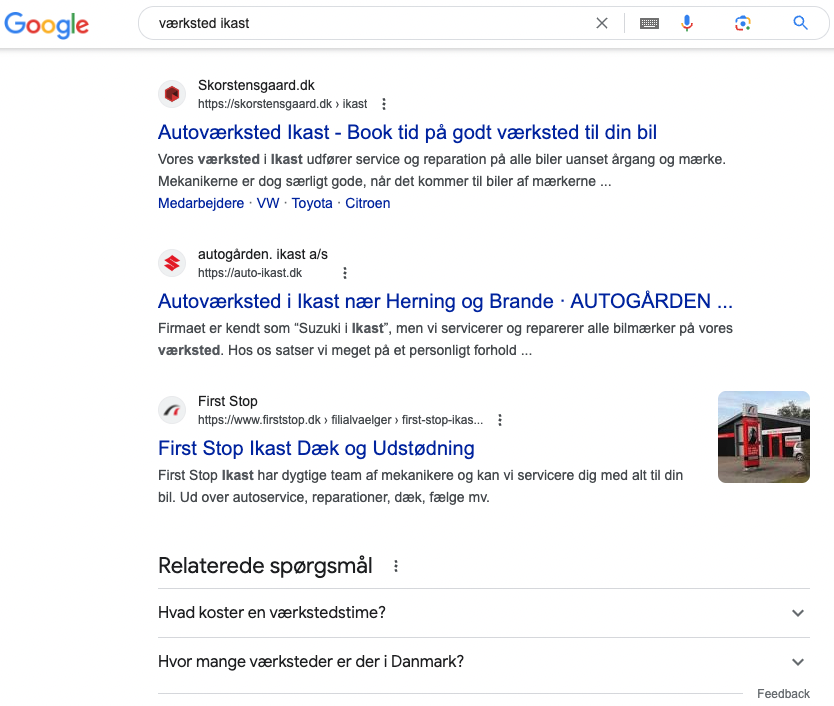834x706 pixels.
Task: Open the AUTOGÅRDEN Autoværksted i Ikast result
Action: point(445,301)
